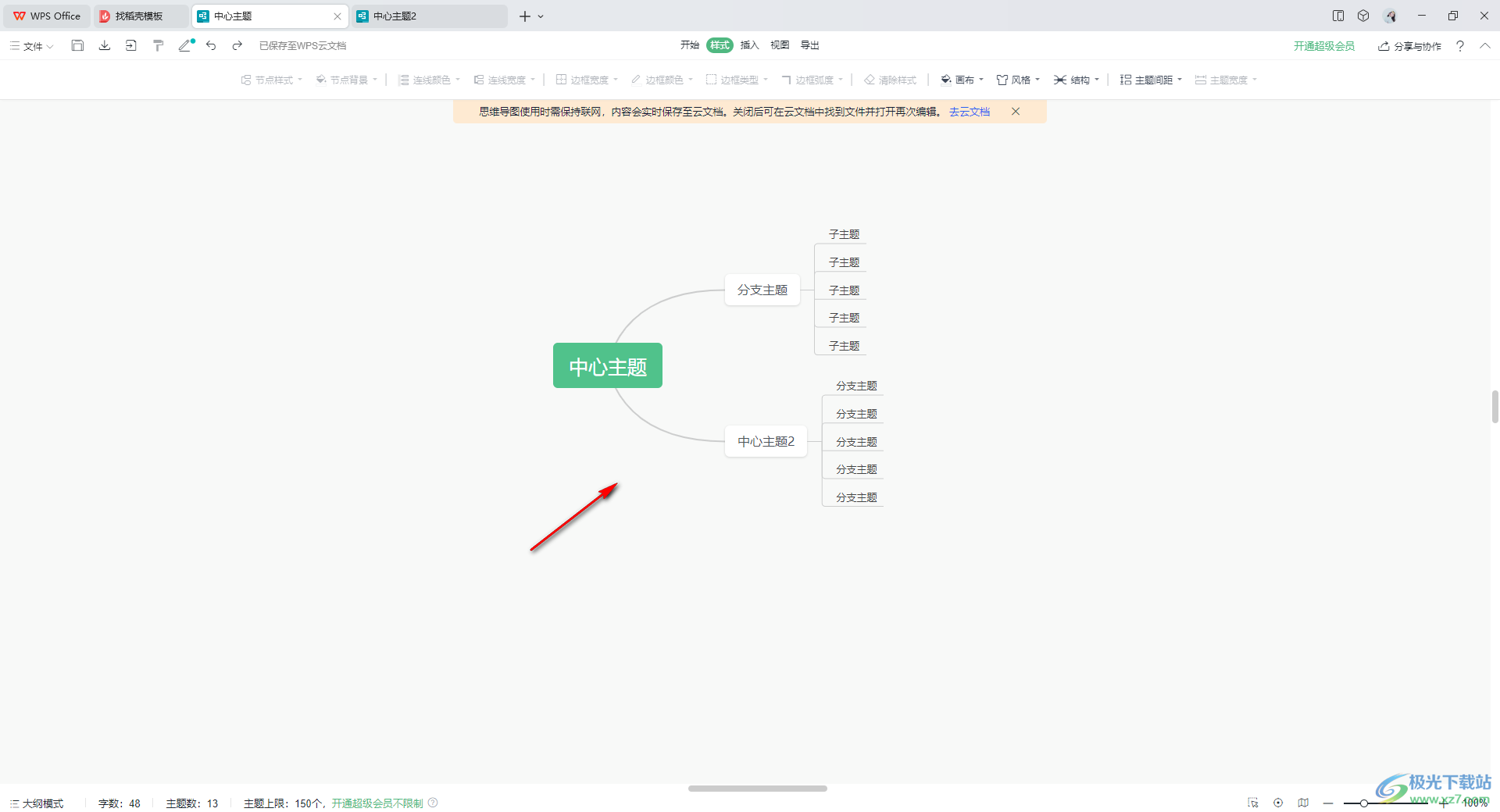Screen dimensions: 1500x812
Task: Click the cube icon in title bar
Action: [1363, 16]
